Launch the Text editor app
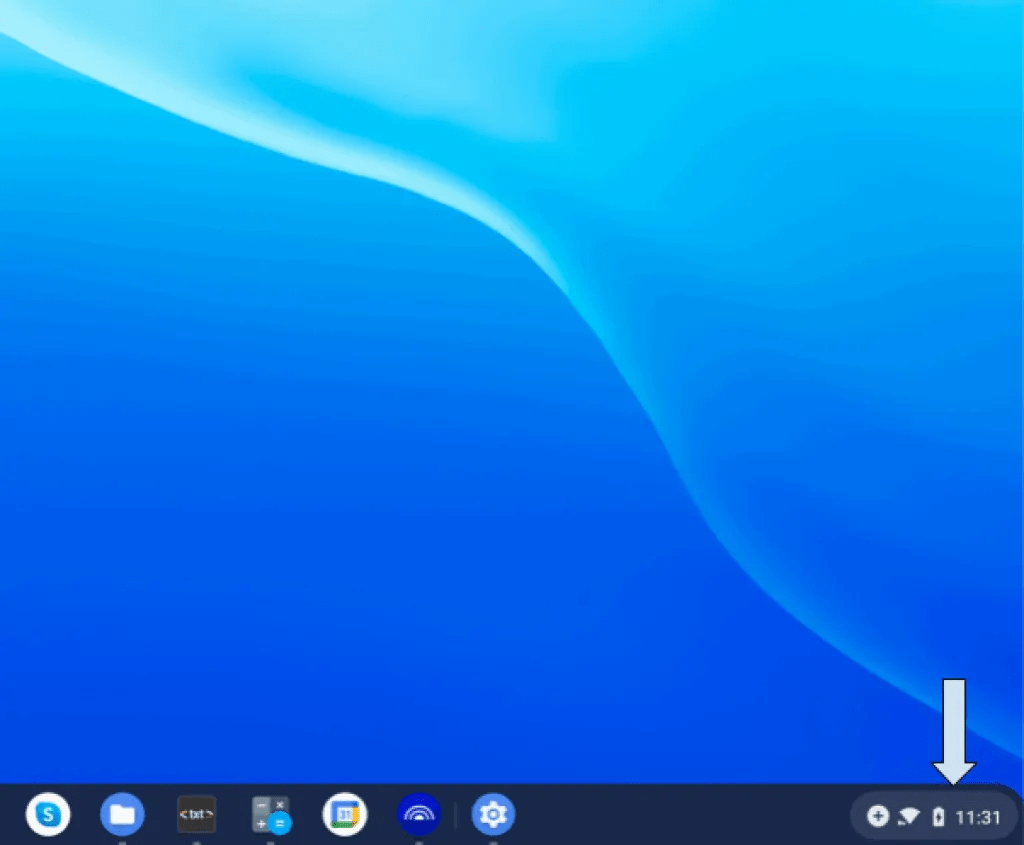1024x845 pixels. click(196, 815)
